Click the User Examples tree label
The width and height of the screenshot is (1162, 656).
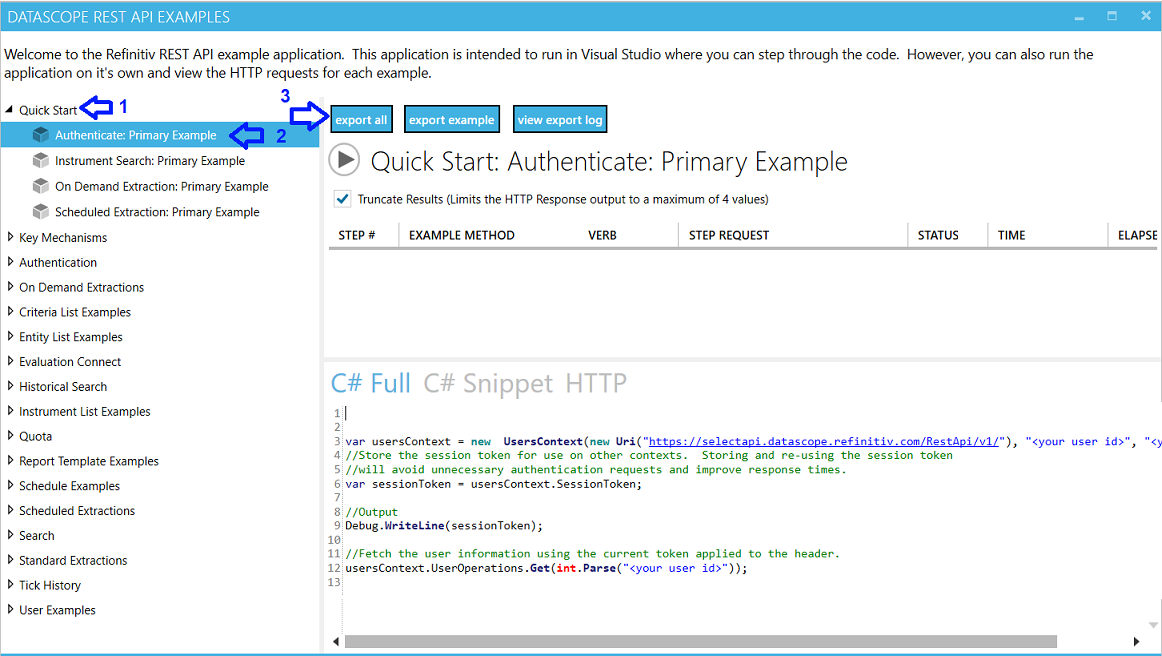click(x=57, y=611)
